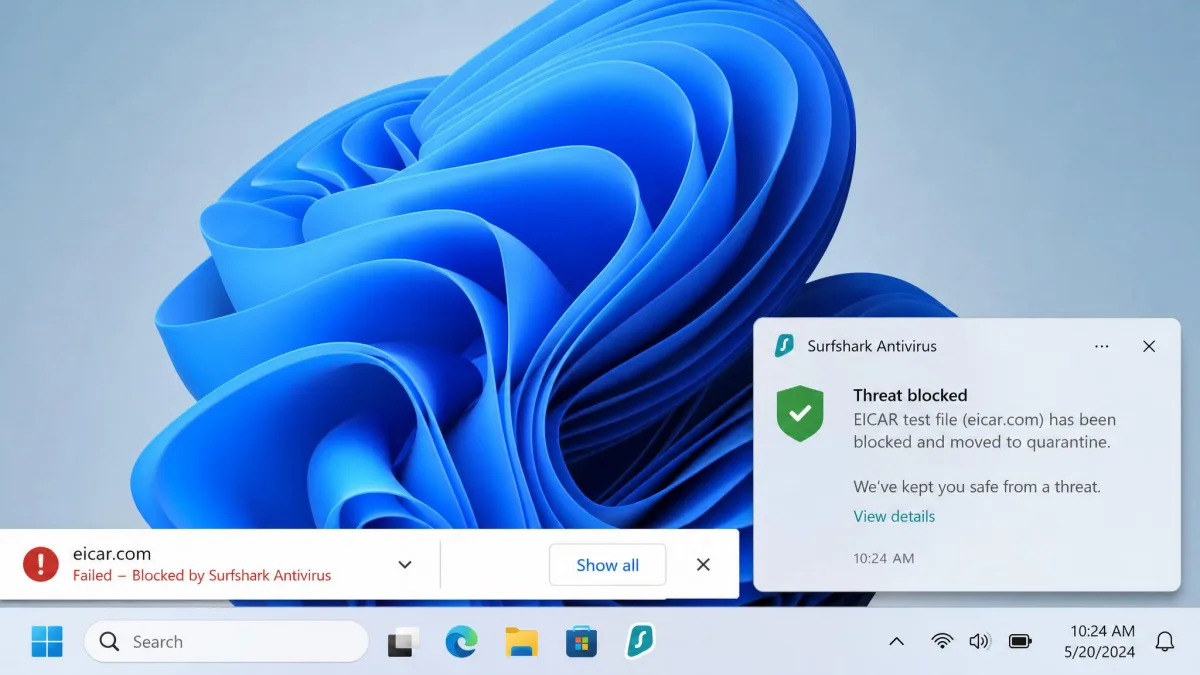Screen dimensions: 1200x675
Task: Open clock and date 10:24 AM 5/20/2024
Action: [x=1102, y=641]
